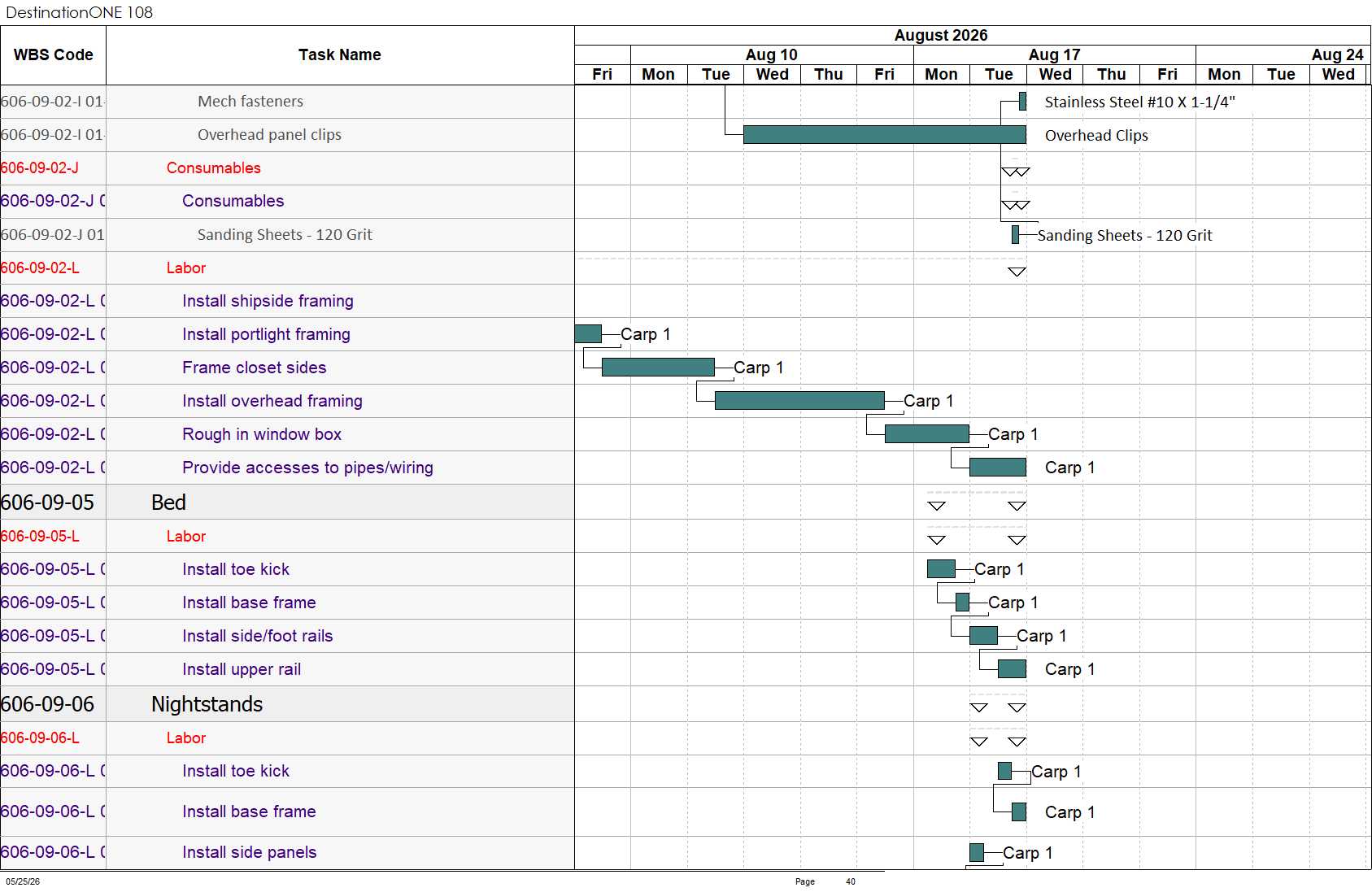Click Carp 1 label beside Rough in window box bar
The height and width of the screenshot is (892, 1372).
coord(1013,435)
